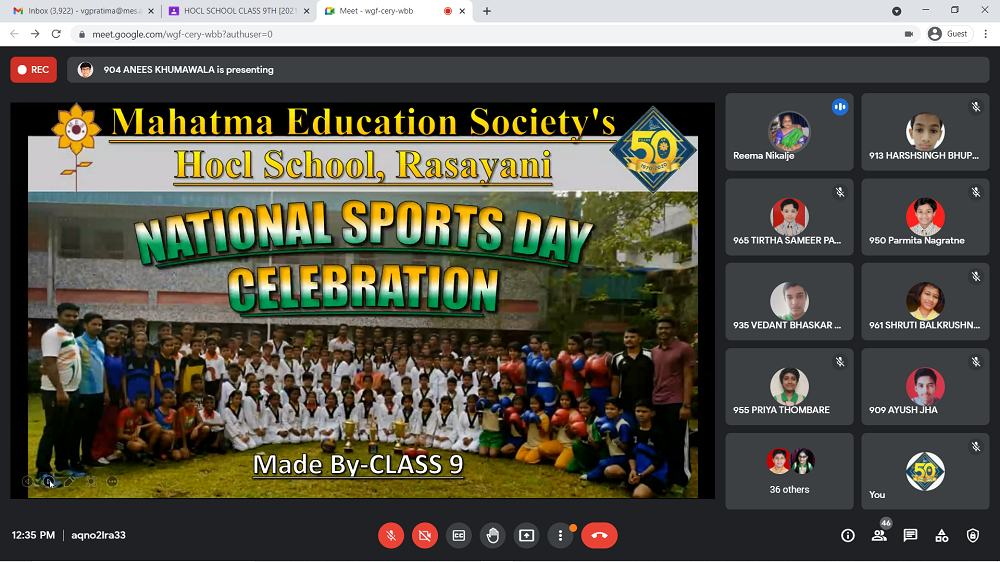1000x562 pixels.
Task: Open the in-call chat panel
Action: tap(910, 535)
